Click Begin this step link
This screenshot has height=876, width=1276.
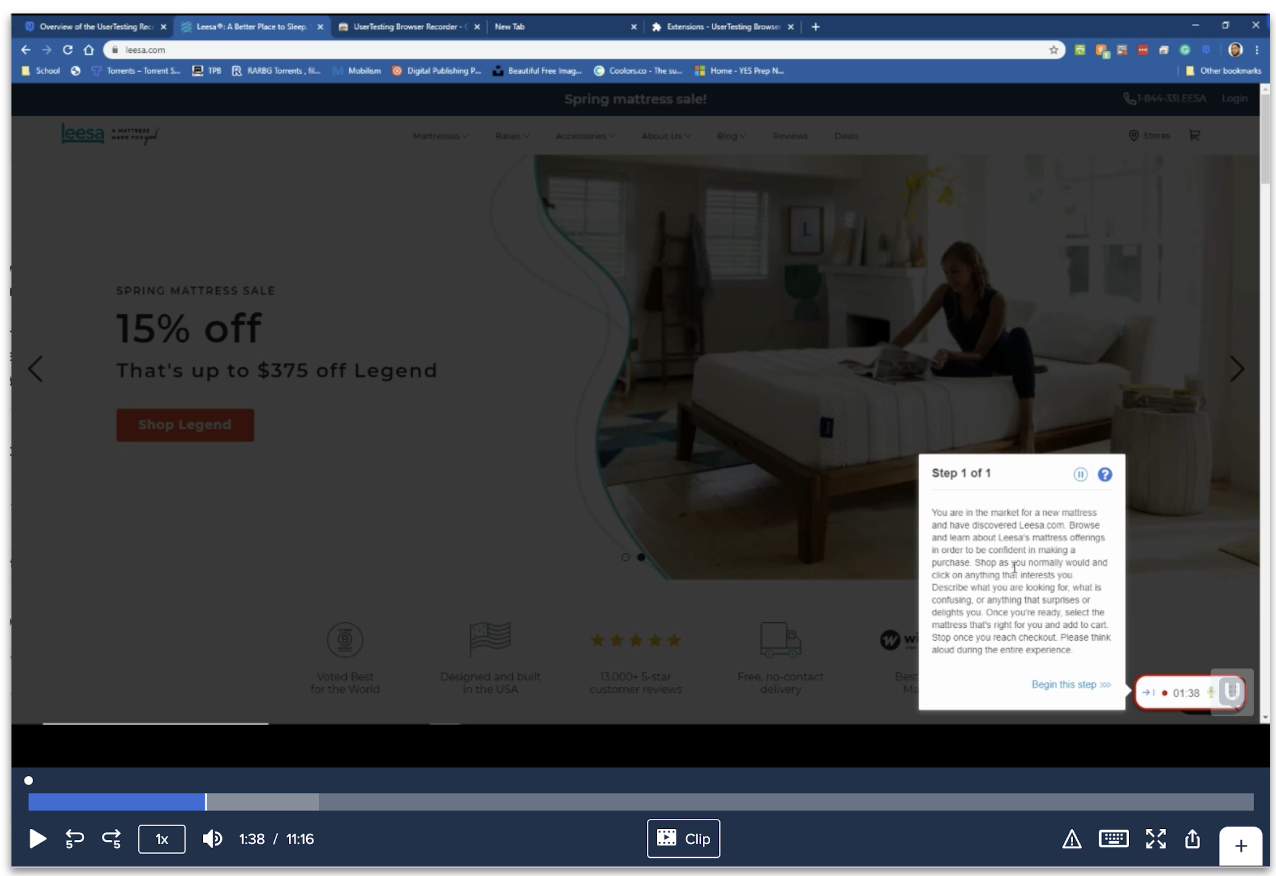(x=1071, y=685)
